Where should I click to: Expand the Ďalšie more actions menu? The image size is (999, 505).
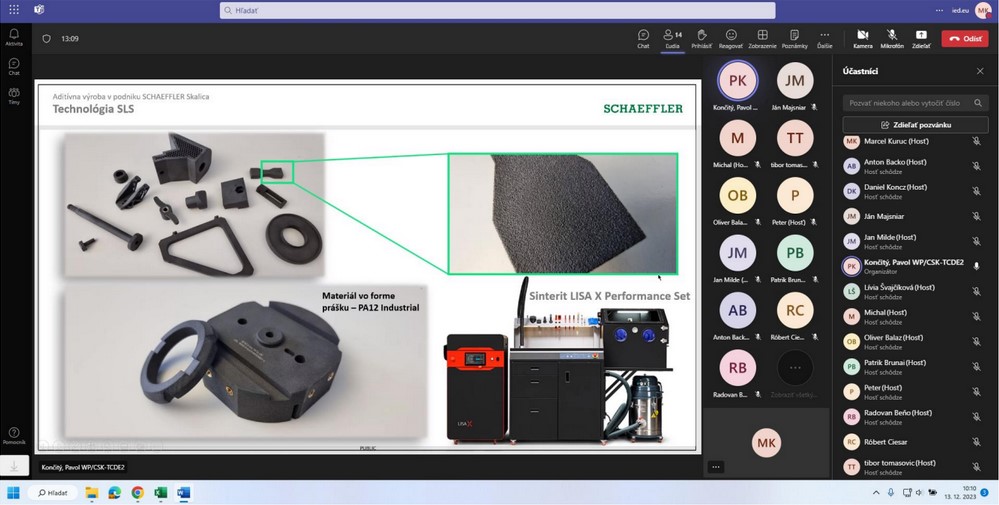point(824,38)
